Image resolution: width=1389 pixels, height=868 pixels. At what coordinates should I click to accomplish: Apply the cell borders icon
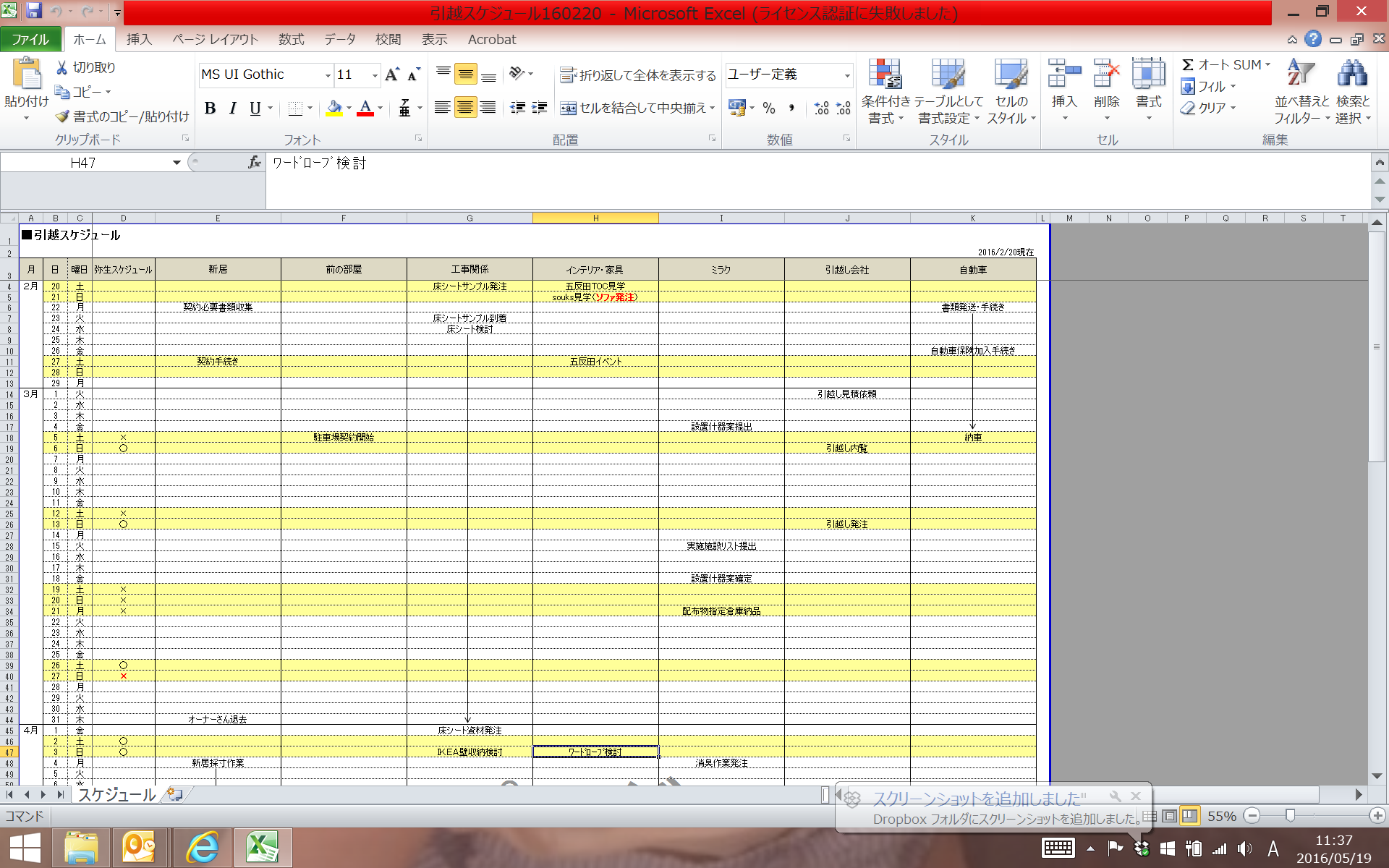click(x=295, y=109)
